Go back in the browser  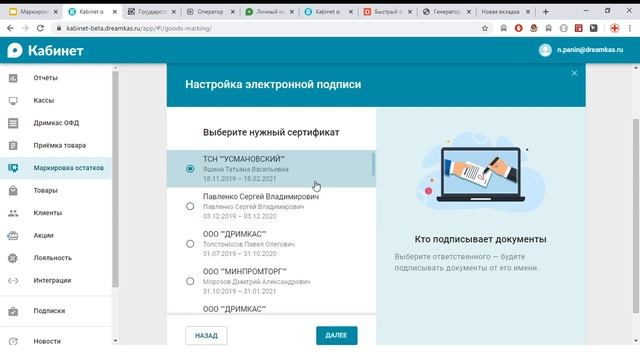10,28
